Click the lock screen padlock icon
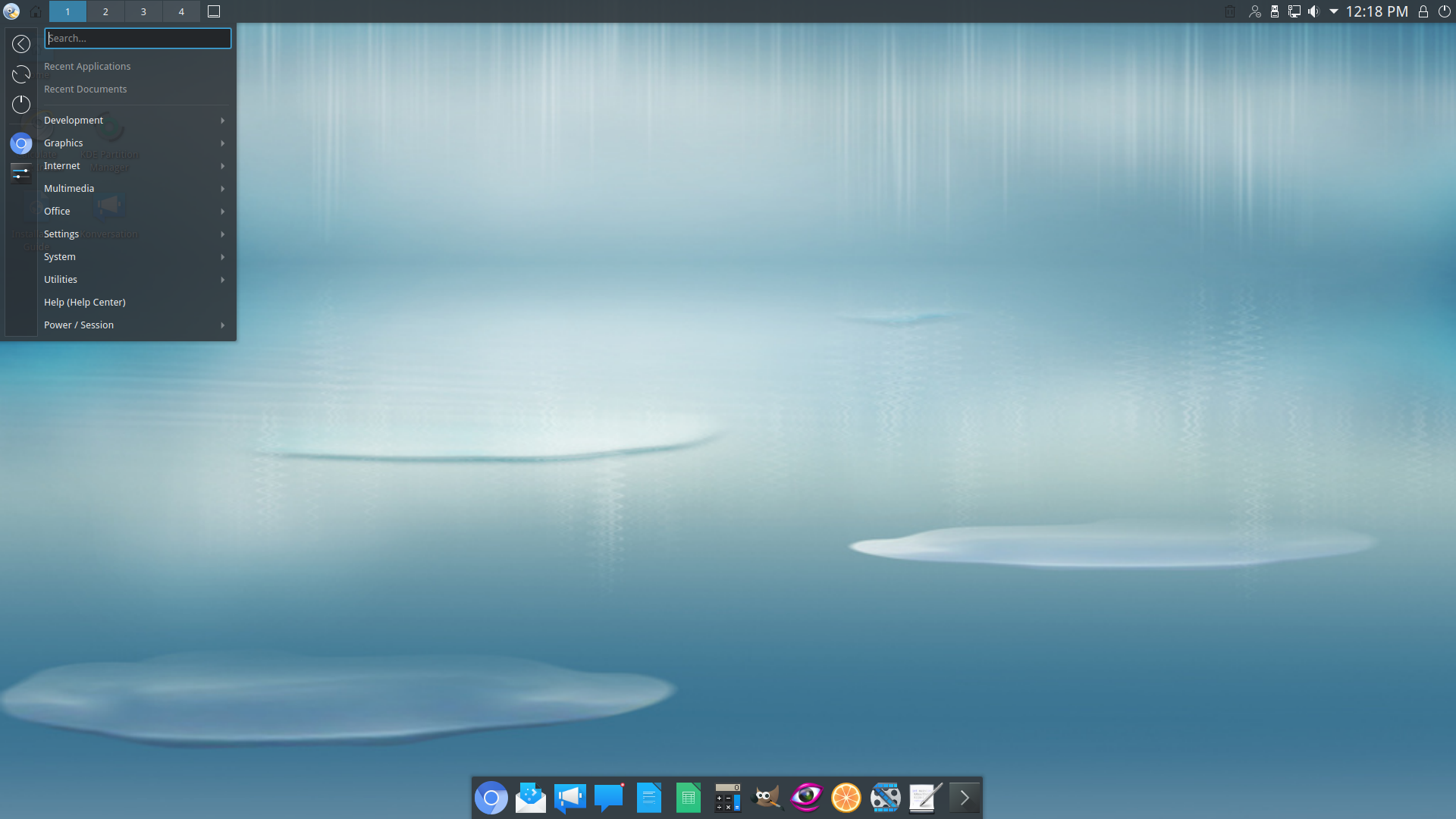 (1423, 11)
